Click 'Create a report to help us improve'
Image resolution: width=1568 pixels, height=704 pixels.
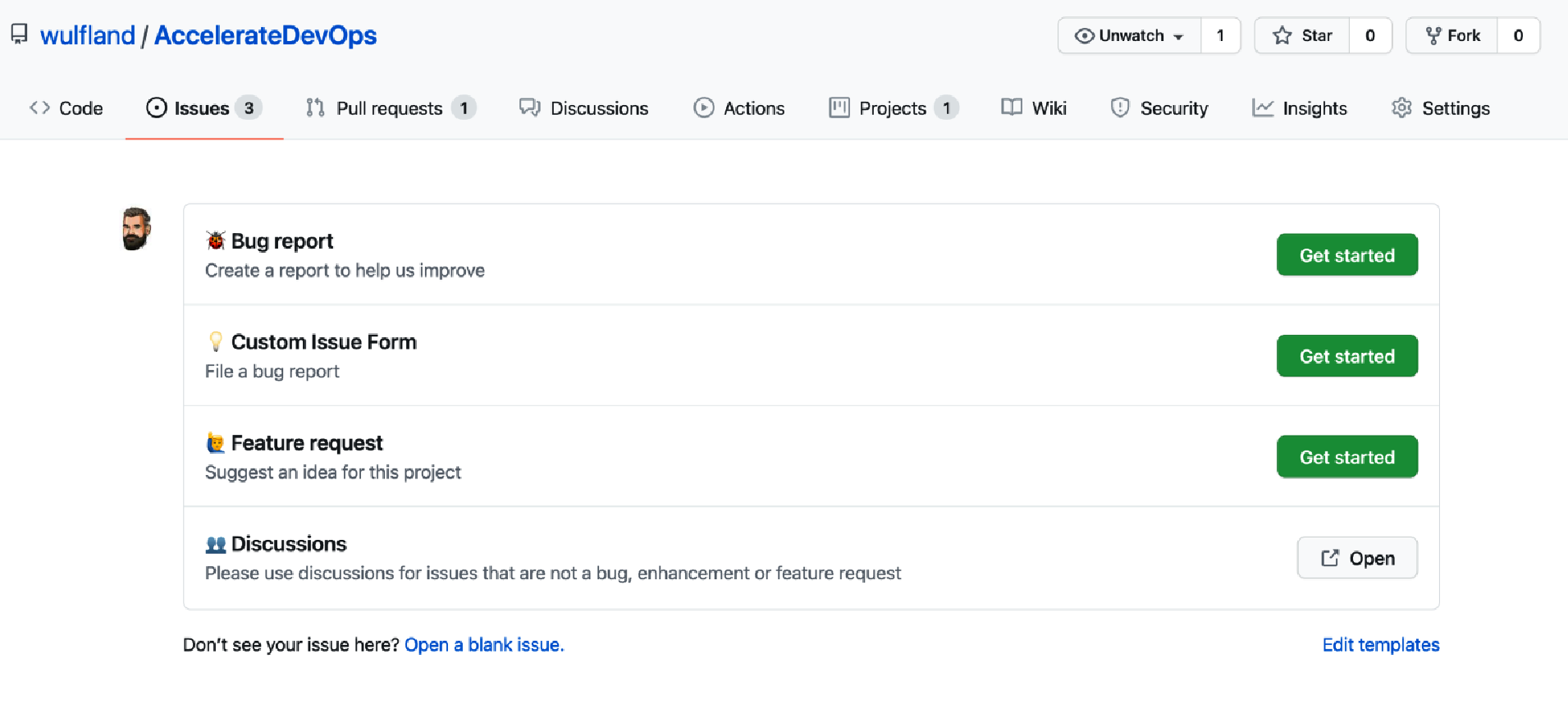coord(345,271)
